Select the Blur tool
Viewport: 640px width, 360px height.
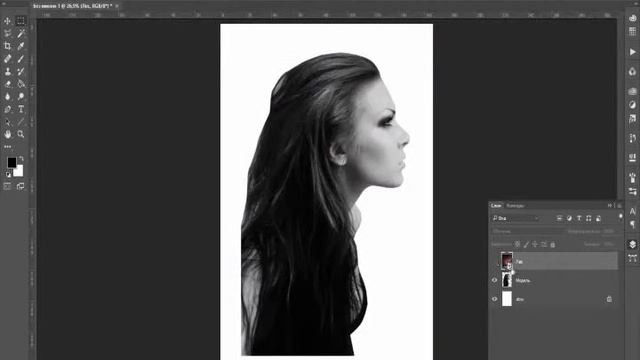coord(7,97)
